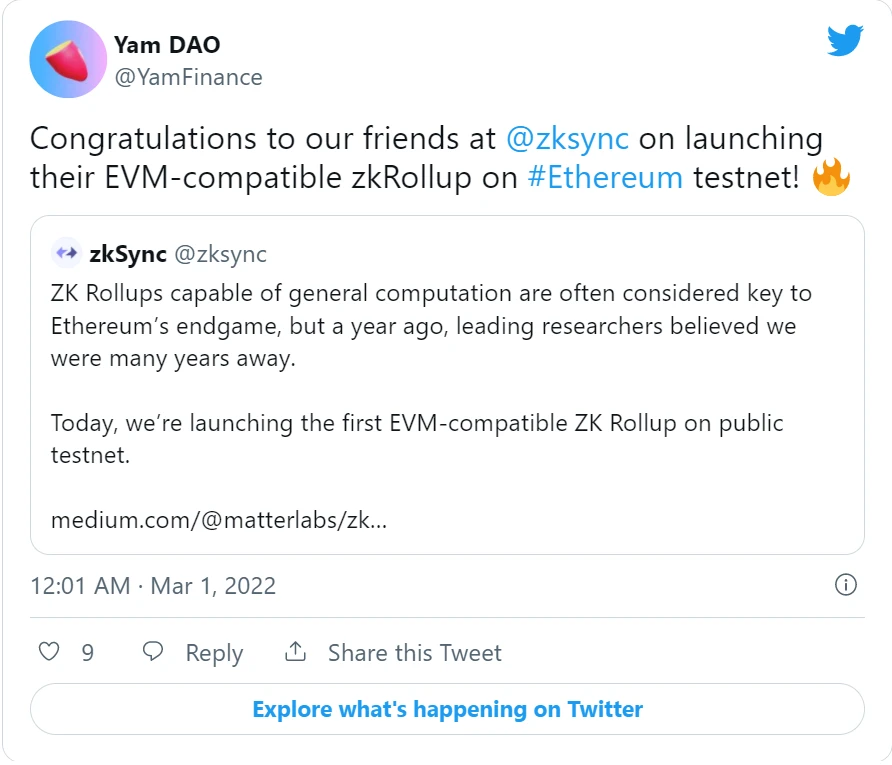Open the tweet info circle icon

point(845,585)
